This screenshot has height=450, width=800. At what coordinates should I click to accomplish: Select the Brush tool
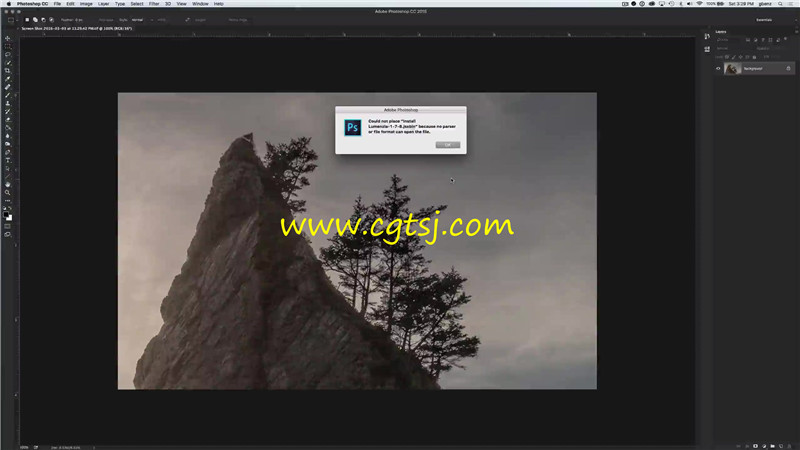(x=8, y=94)
